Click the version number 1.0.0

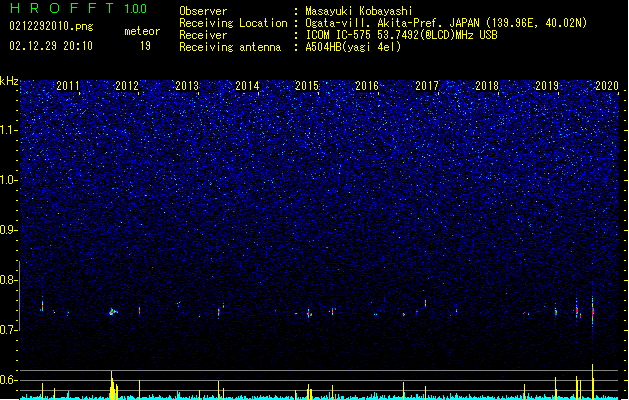136,9
